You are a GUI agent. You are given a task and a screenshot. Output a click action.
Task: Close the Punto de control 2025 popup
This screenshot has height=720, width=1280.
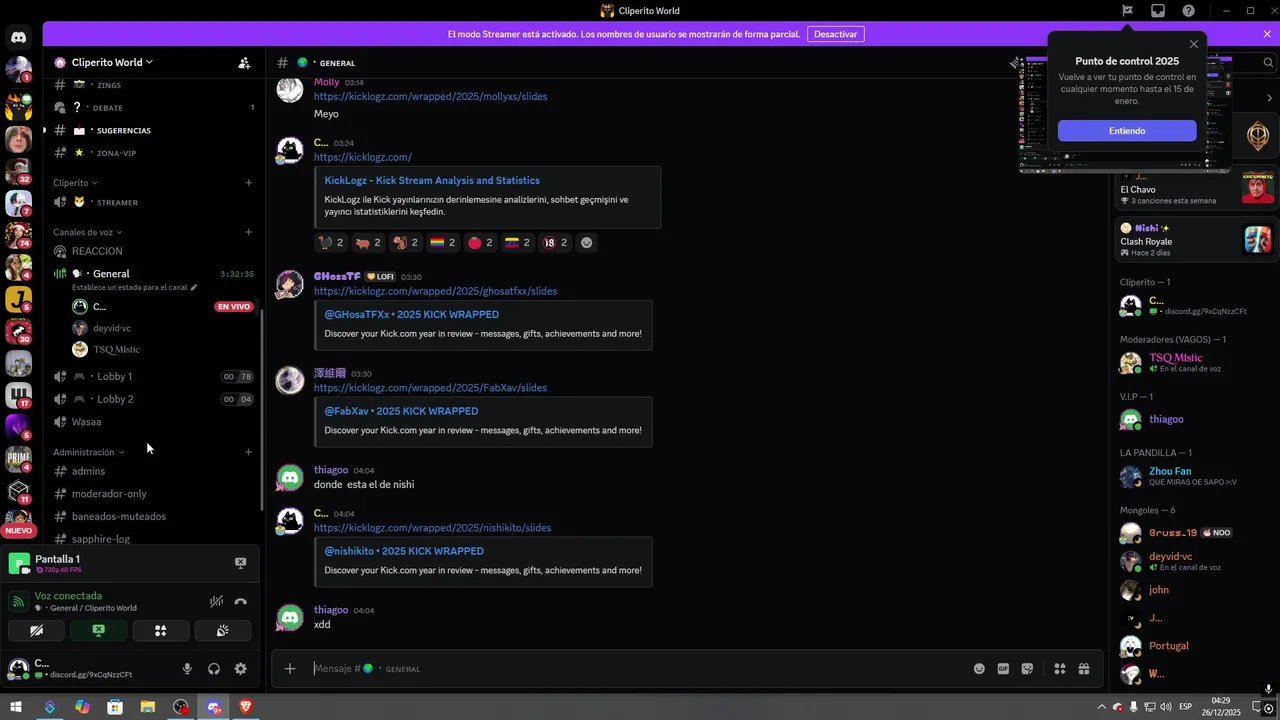click(x=1193, y=44)
